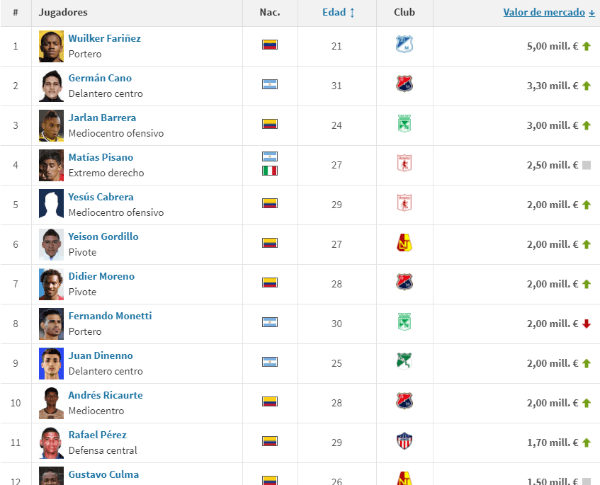Click Germán Cano's club crest icon
Image resolution: width=600 pixels, height=485 pixels.
point(404,85)
